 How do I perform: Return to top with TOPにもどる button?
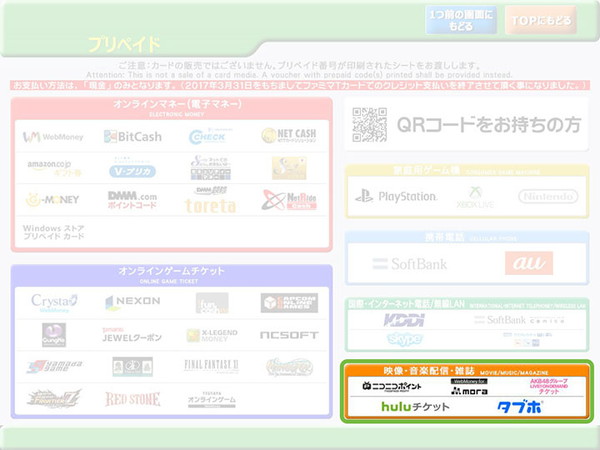(x=541, y=20)
